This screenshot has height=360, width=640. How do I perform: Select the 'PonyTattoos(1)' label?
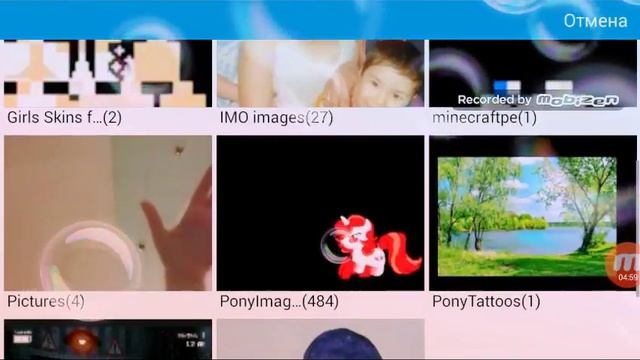tap(486, 302)
